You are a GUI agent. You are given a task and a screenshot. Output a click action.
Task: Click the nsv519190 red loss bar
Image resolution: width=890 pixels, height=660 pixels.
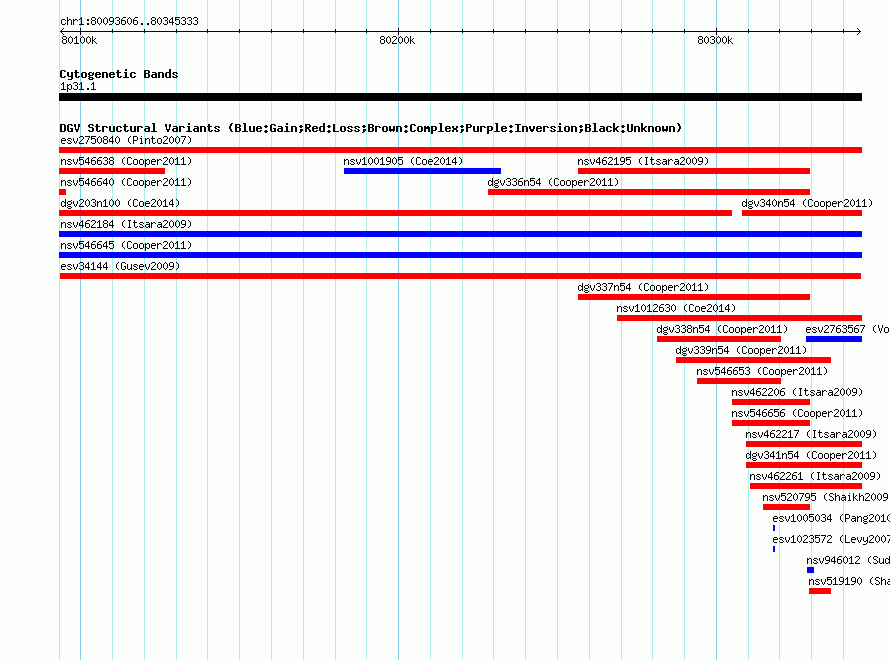click(820, 591)
